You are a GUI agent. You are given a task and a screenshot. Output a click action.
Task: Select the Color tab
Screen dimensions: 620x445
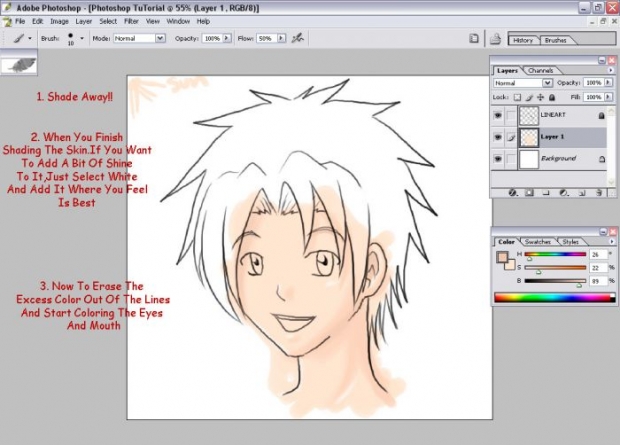point(506,241)
